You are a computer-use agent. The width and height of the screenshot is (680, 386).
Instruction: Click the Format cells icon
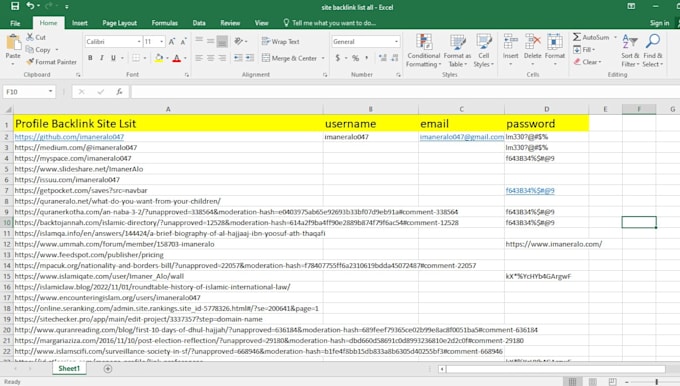point(555,42)
